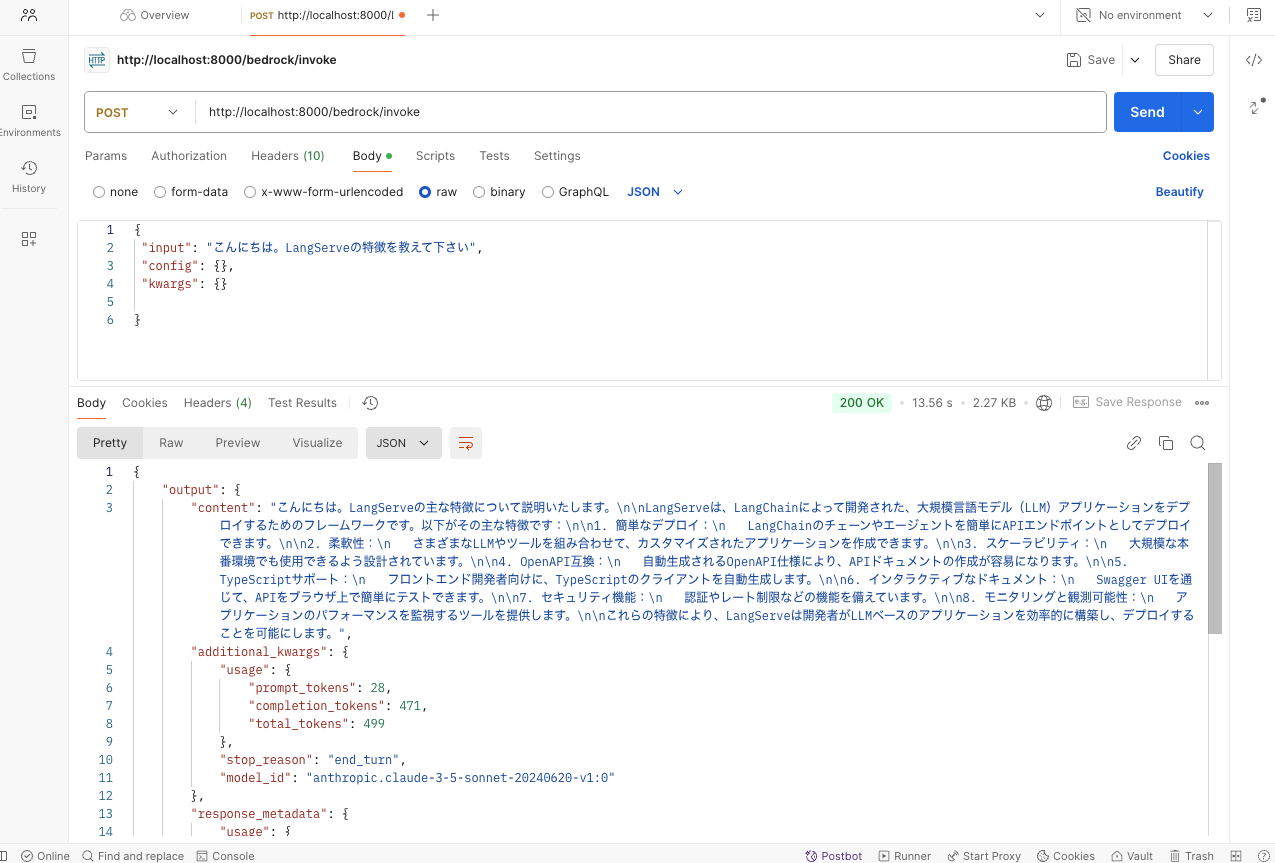This screenshot has width=1275, height=863.
Task: Open more response options ellipsis
Action: coord(1202,403)
